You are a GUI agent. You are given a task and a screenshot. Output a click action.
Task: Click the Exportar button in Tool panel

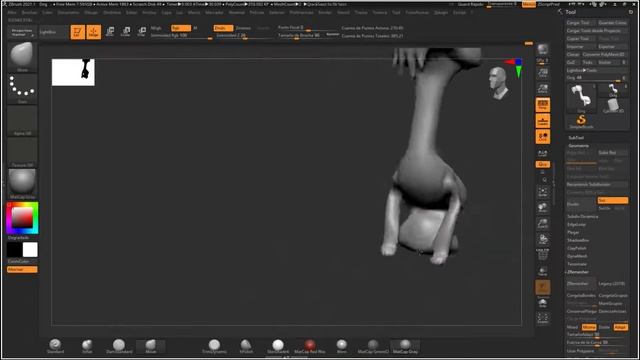(613, 47)
